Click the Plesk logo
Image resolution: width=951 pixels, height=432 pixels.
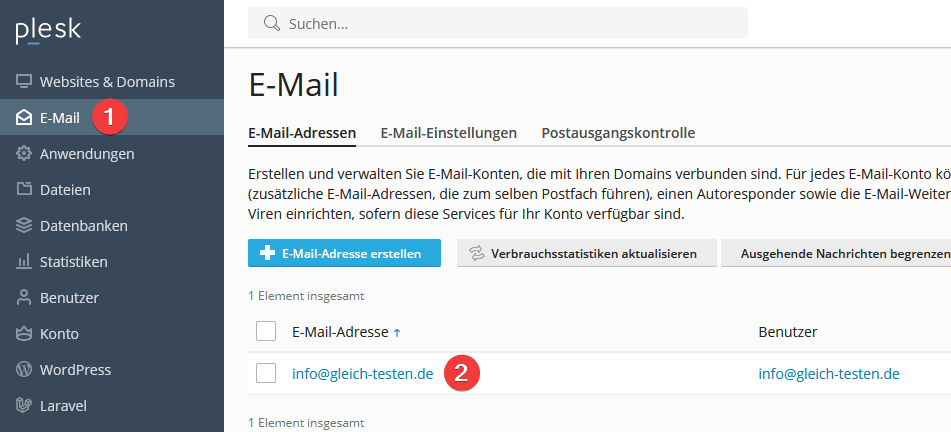[x=48, y=30]
